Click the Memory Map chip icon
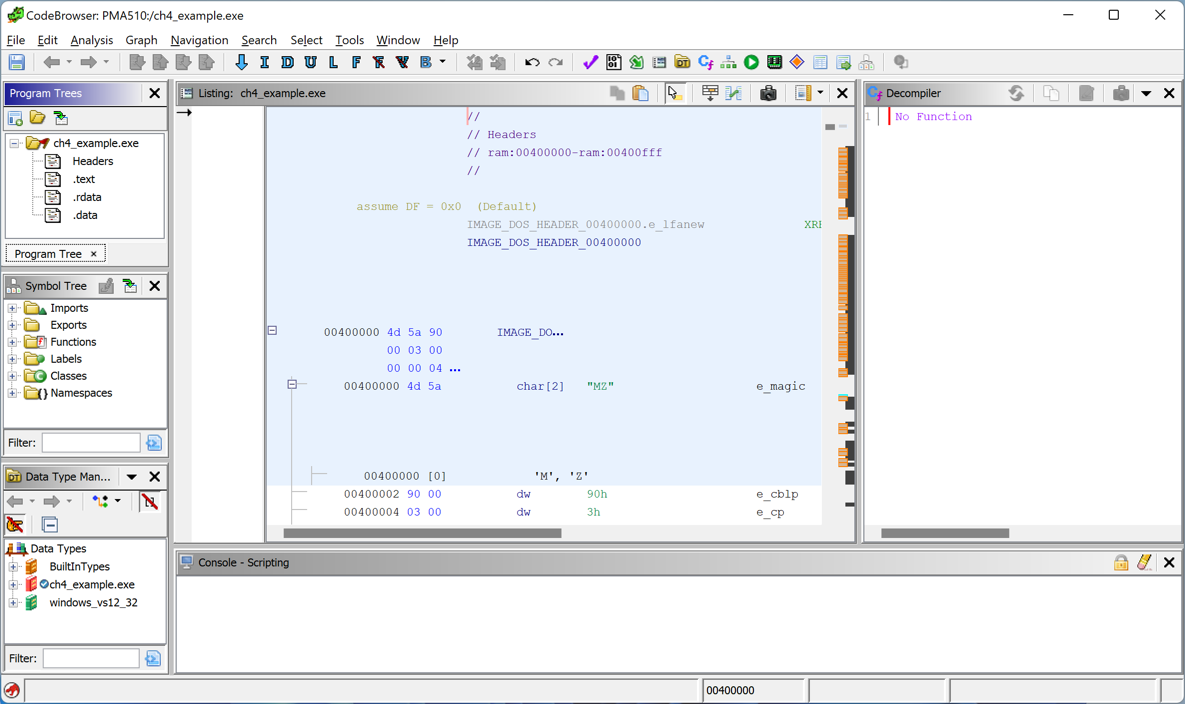The image size is (1185, 704). coord(774,63)
